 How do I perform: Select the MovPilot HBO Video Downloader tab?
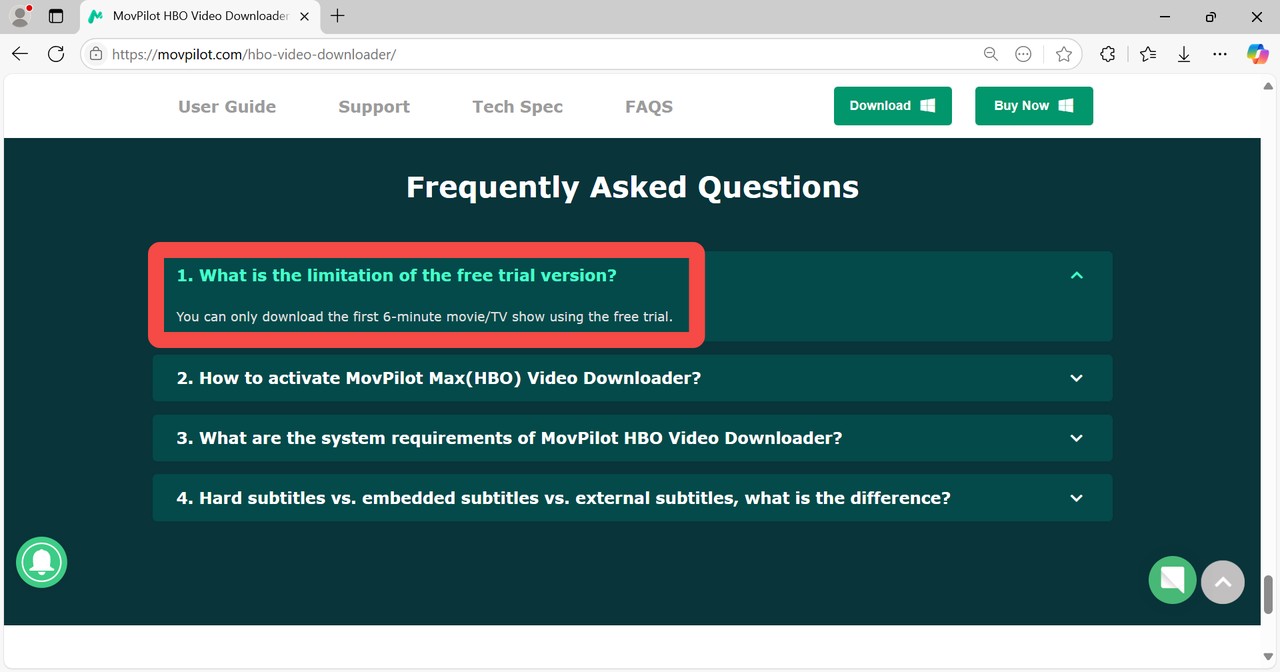(x=199, y=16)
